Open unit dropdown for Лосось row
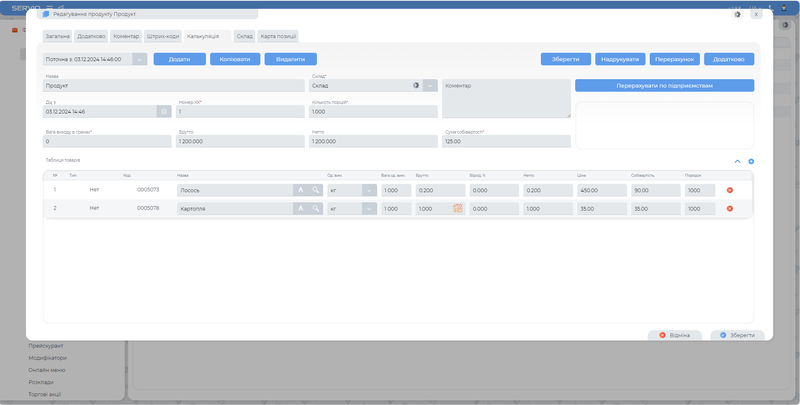The width and height of the screenshot is (800, 405). (369, 190)
